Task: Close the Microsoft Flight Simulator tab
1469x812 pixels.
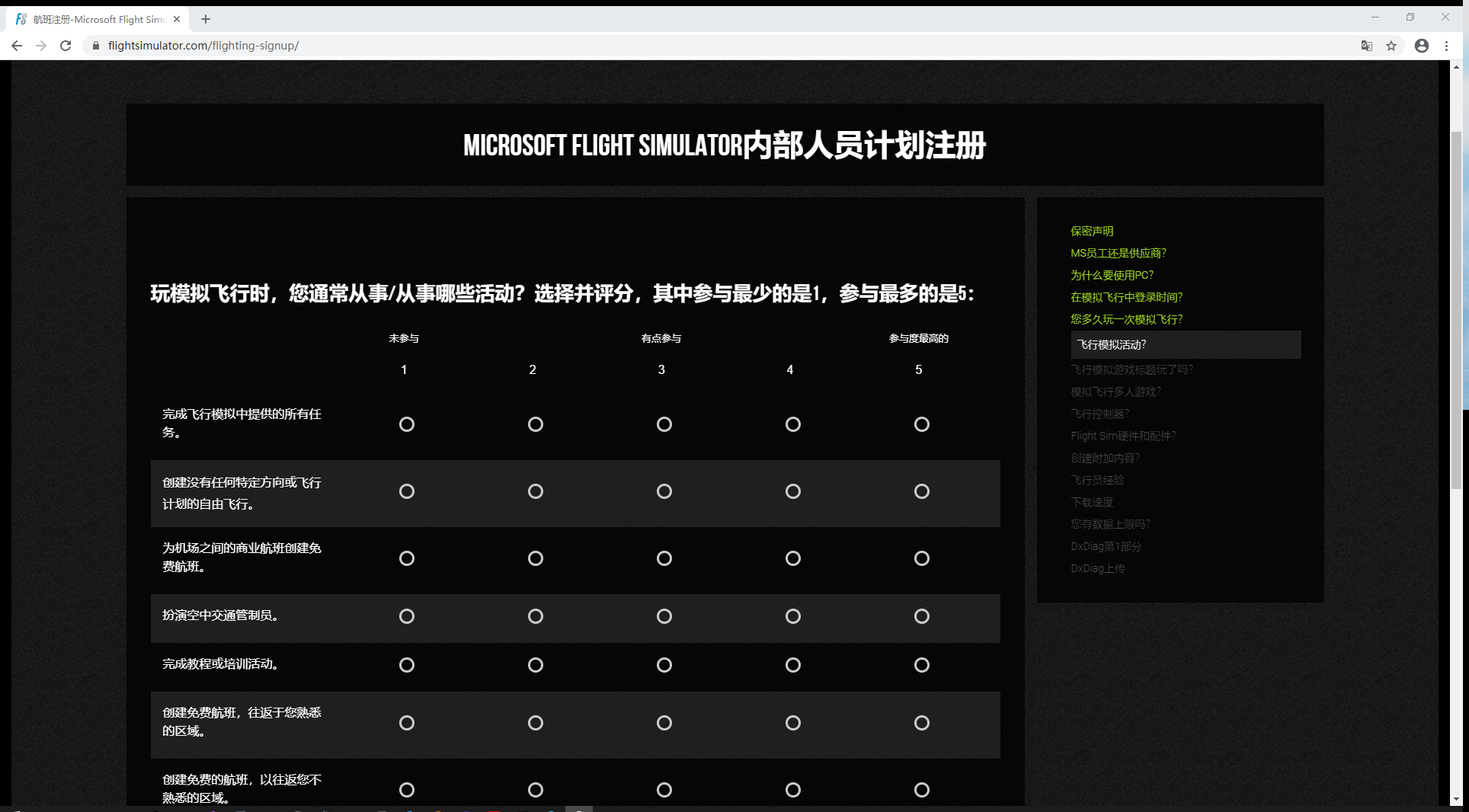Action: (177, 19)
